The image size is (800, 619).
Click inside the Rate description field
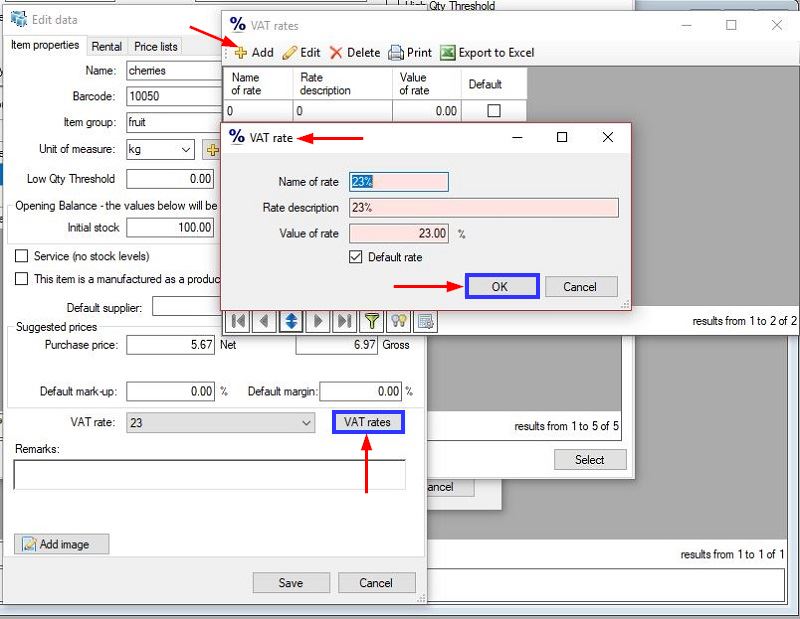(480, 205)
